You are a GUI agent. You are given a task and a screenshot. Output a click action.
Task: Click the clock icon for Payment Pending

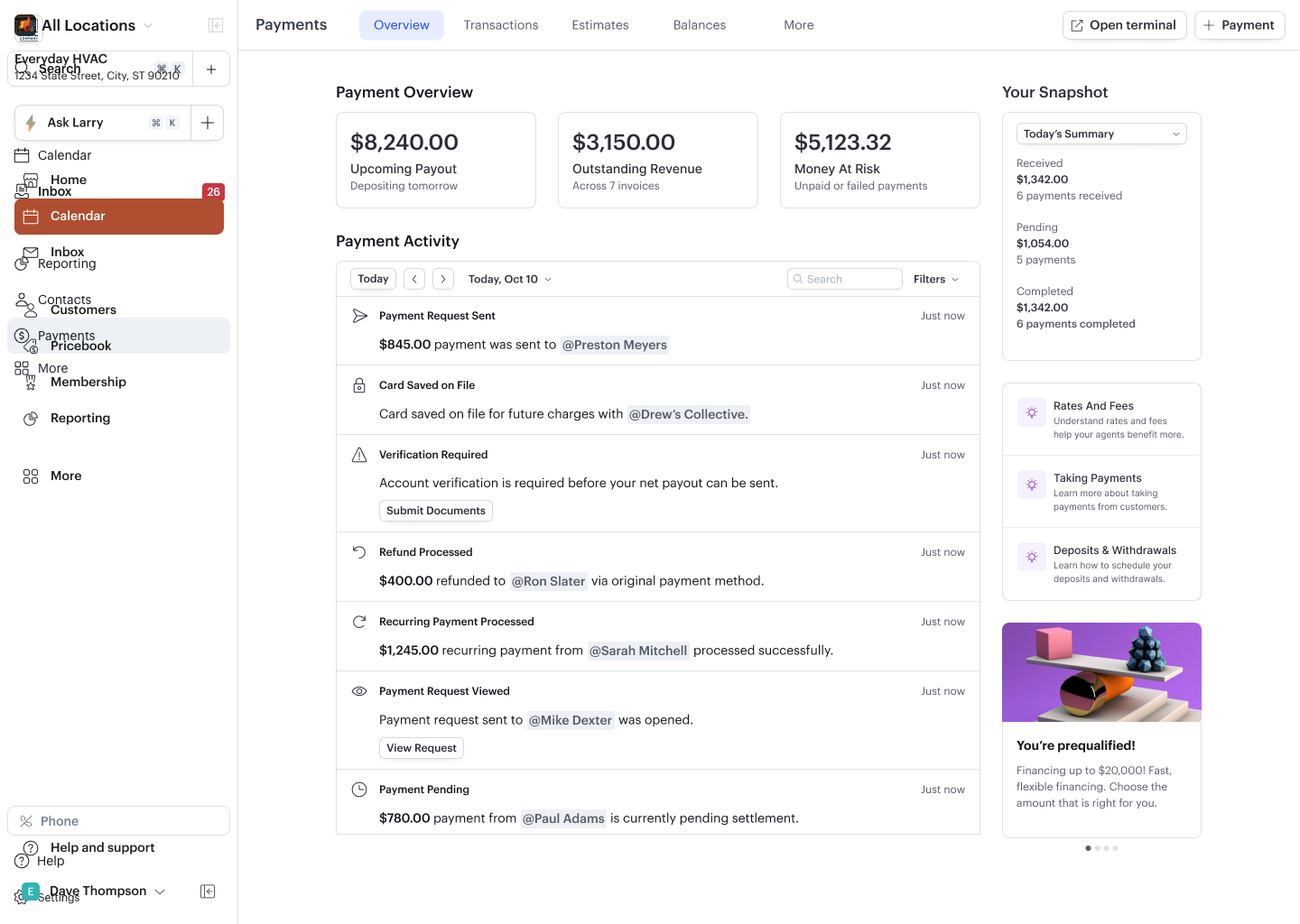point(359,790)
